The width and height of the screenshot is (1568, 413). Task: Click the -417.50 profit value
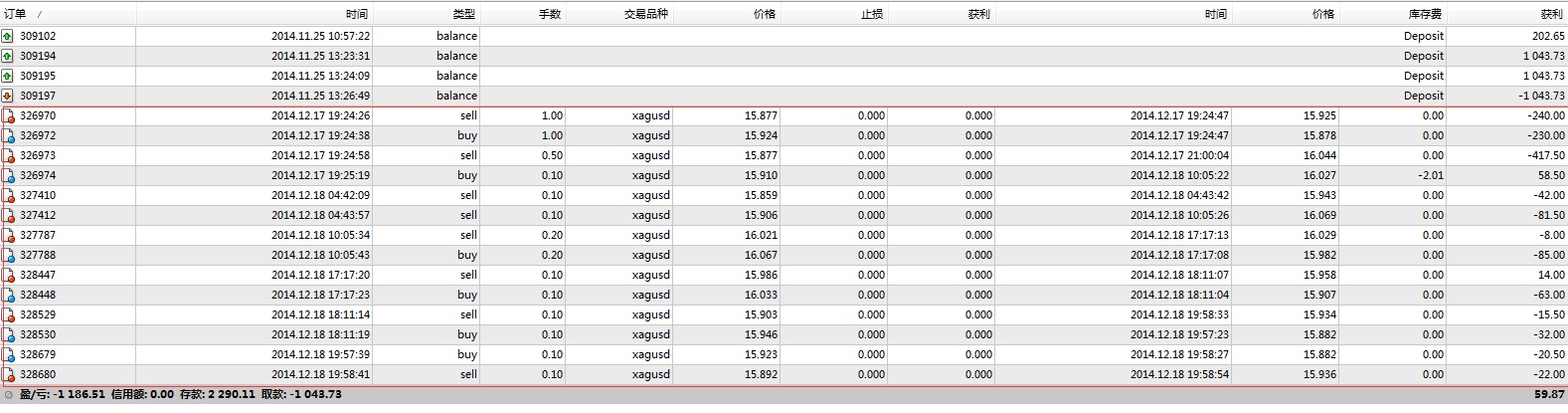pos(1546,155)
